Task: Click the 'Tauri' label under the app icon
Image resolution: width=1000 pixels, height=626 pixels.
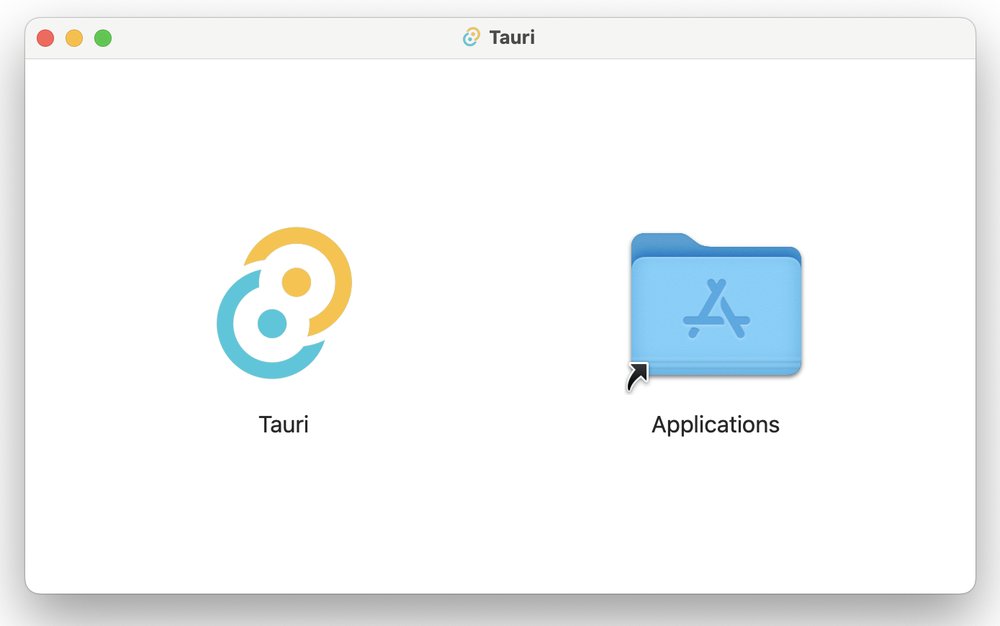Action: [283, 425]
